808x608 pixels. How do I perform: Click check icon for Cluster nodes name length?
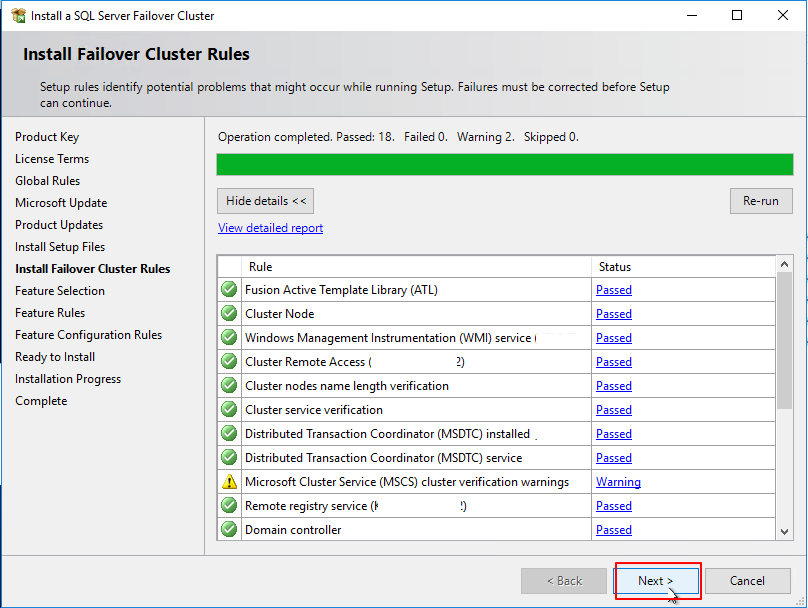[229, 385]
